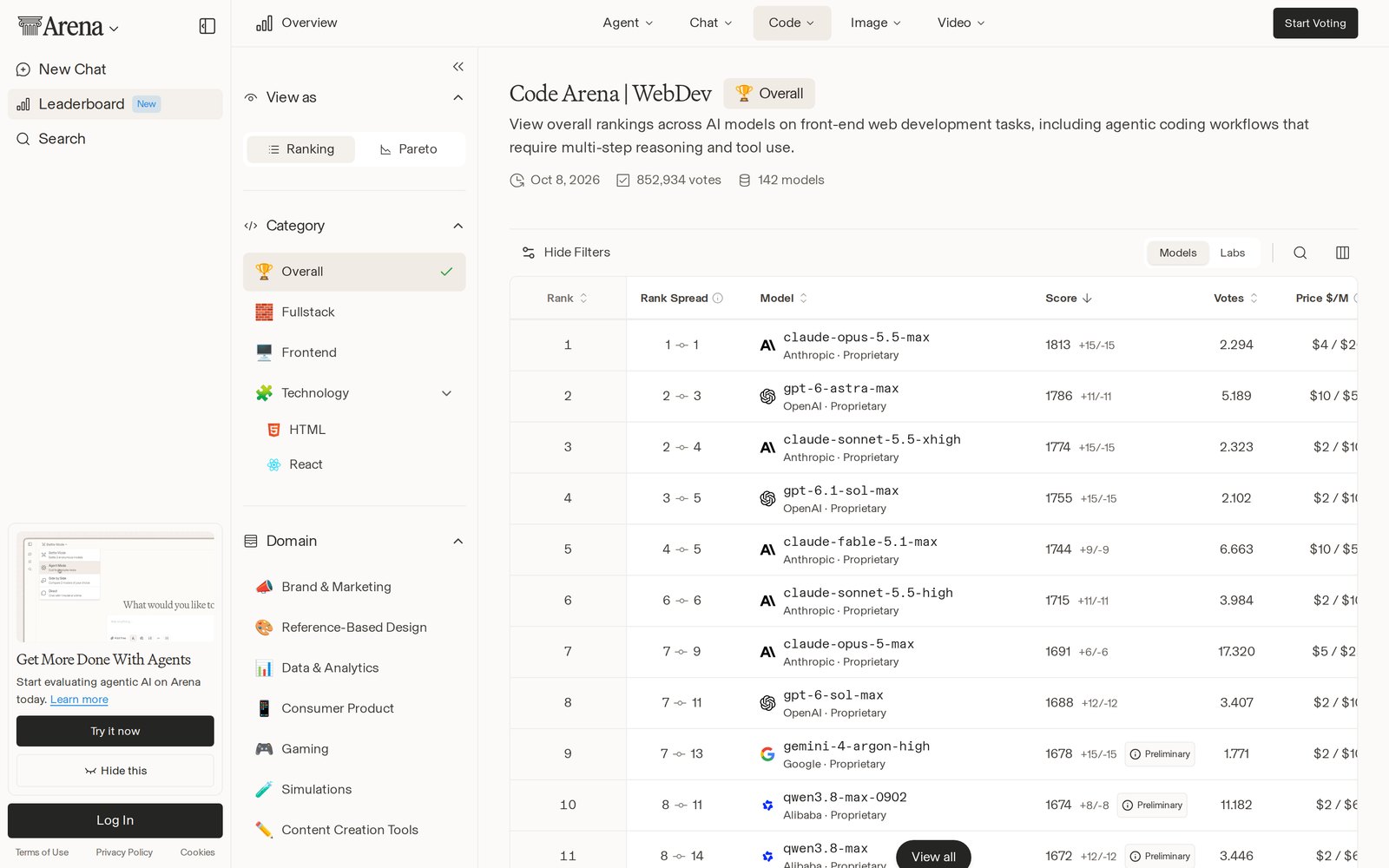1389x868 pixels.
Task: Go to the Overview tab
Action: (296, 23)
